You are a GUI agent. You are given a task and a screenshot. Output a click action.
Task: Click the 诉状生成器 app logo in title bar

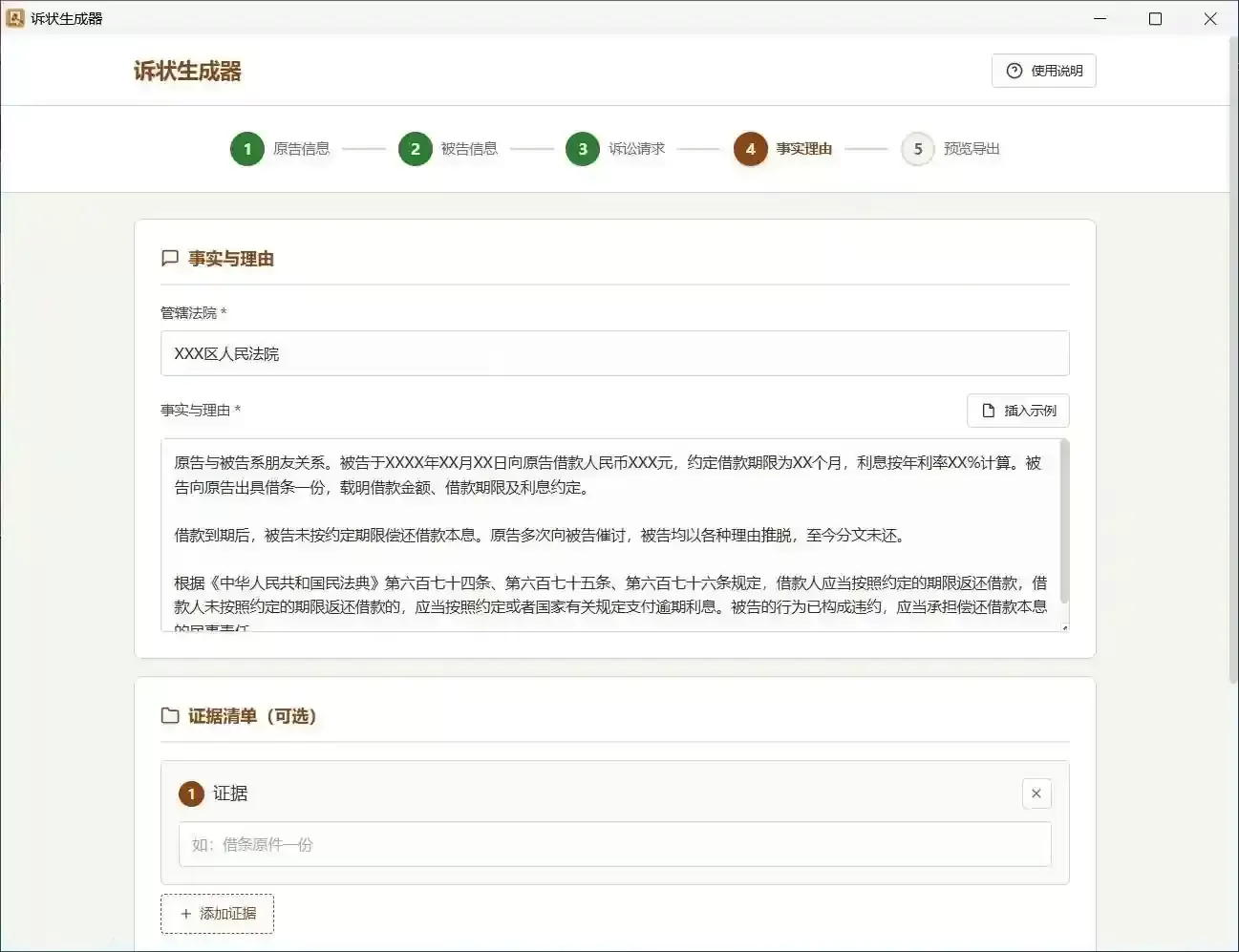point(15,18)
